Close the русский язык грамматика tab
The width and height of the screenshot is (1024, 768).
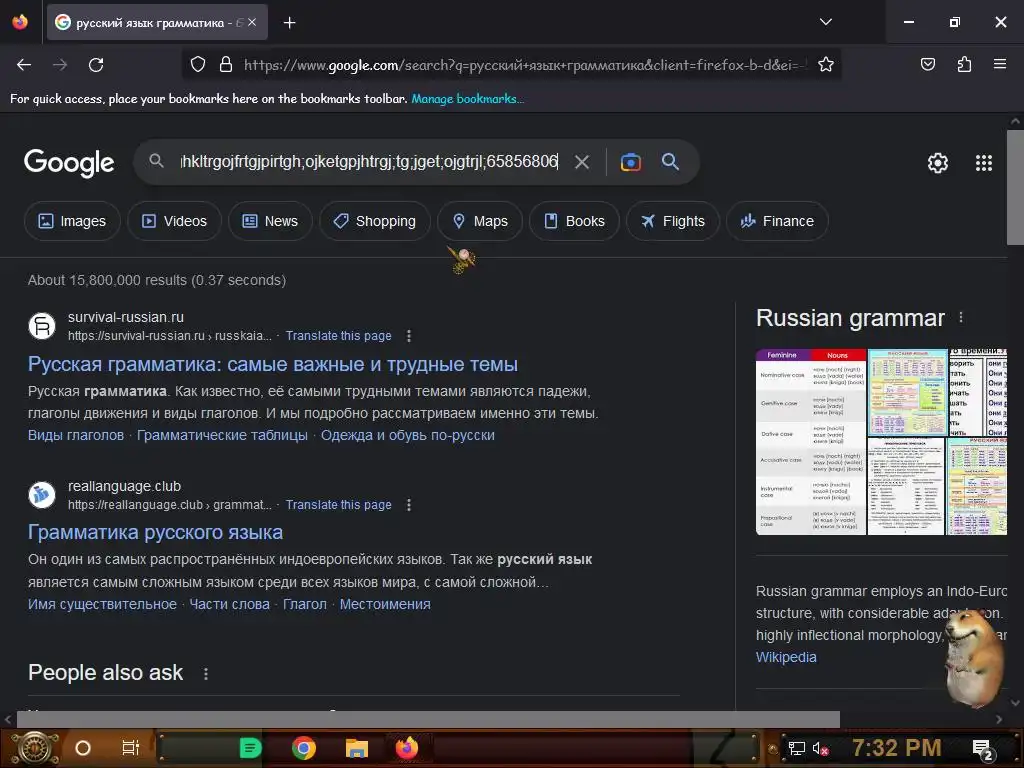coord(252,22)
